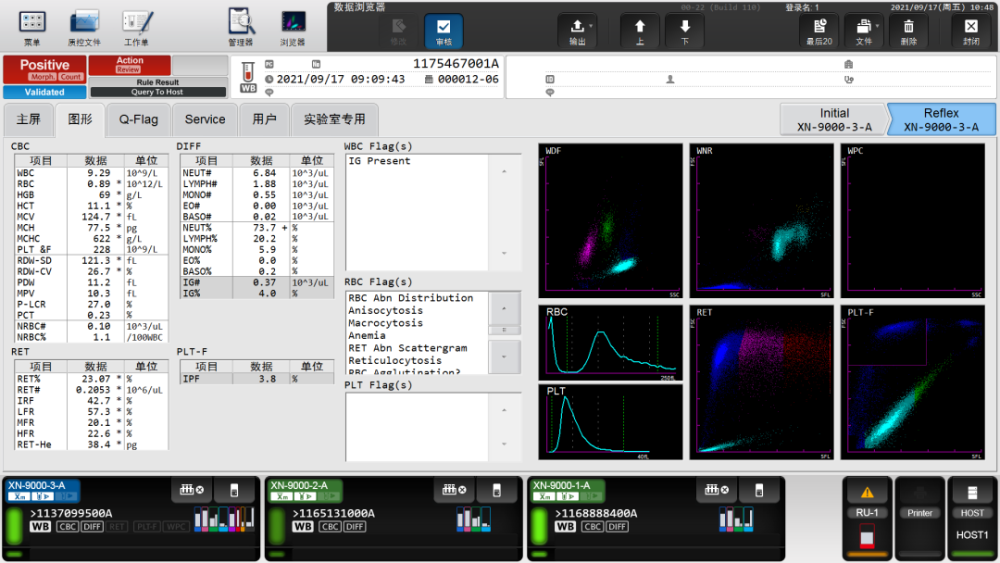Open the 工作单 work list icon
This screenshot has height=563, width=1000.
click(x=136, y=27)
